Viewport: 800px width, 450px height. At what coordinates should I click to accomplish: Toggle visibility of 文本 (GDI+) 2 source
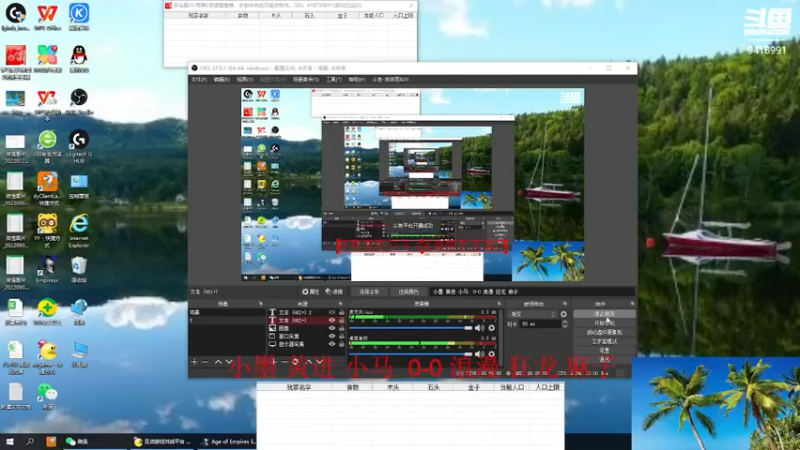tap(332, 312)
